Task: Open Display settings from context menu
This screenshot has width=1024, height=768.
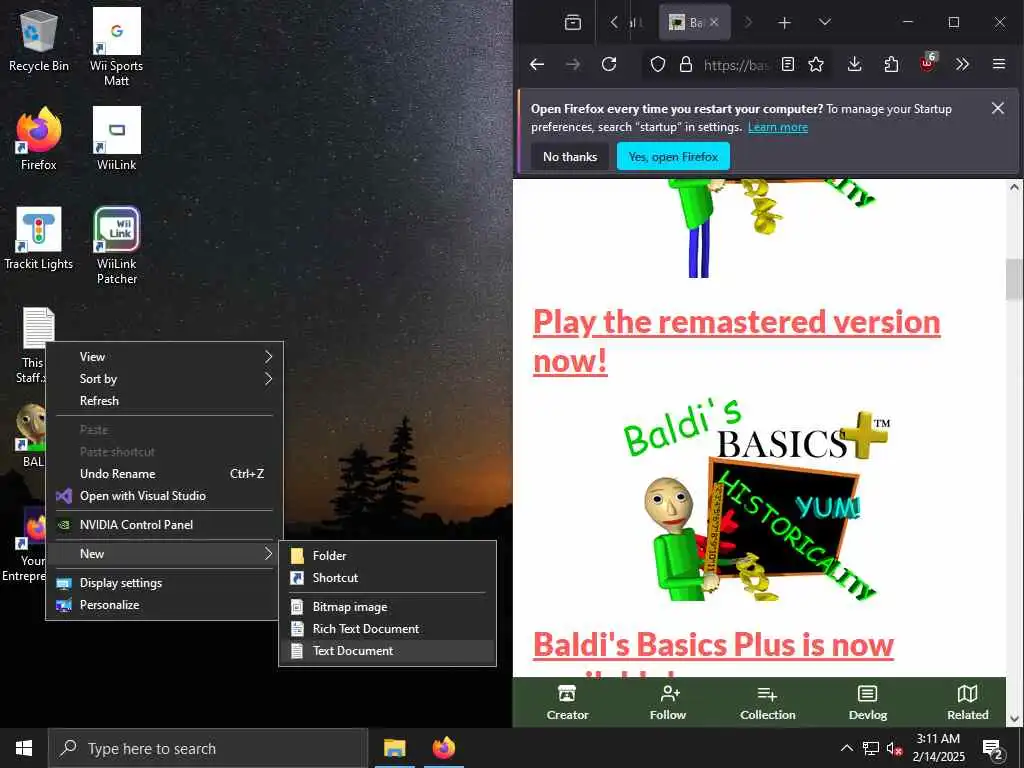Action: (x=165, y=583)
